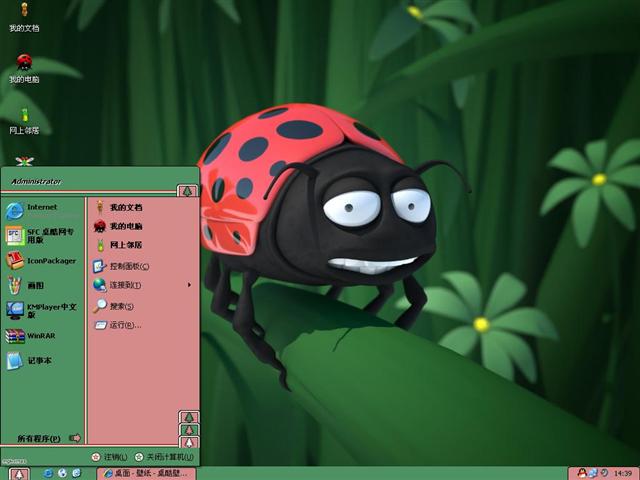Open 画图 paint program

[x=43, y=285]
